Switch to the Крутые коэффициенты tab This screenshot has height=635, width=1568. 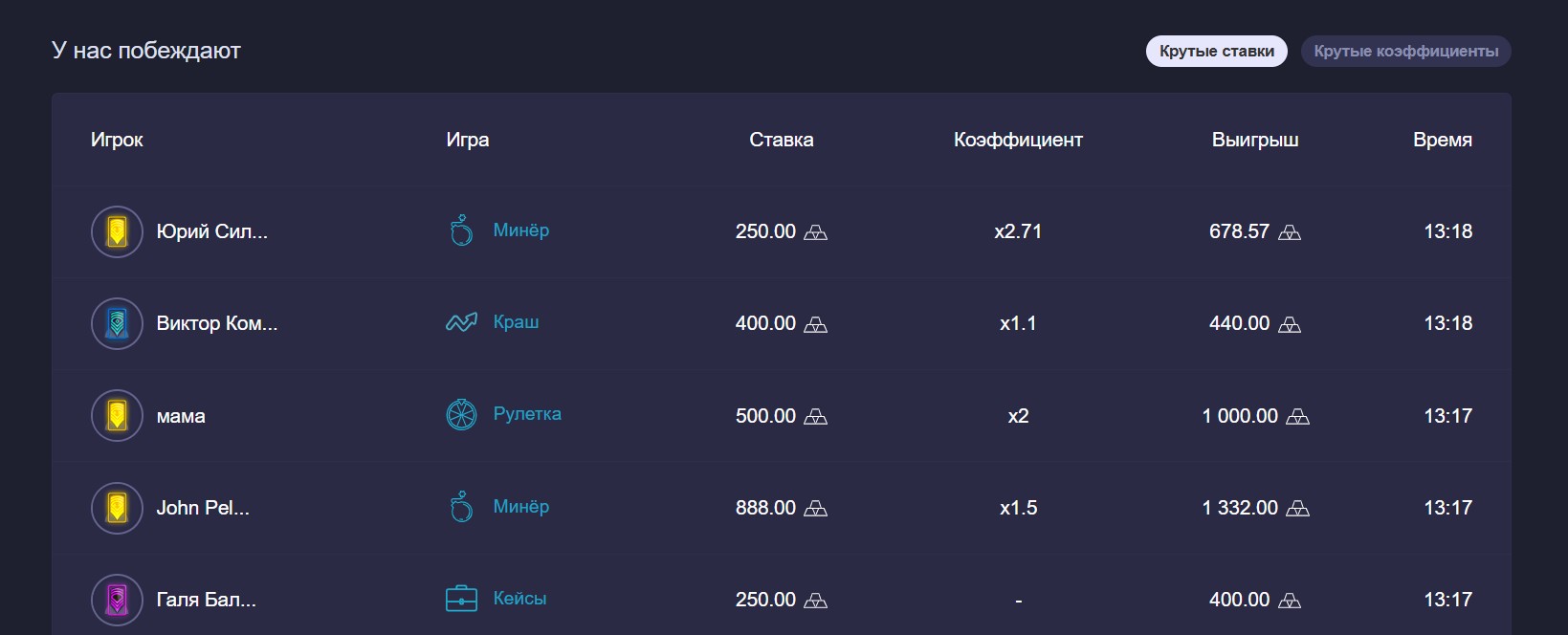tap(1405, 51)
